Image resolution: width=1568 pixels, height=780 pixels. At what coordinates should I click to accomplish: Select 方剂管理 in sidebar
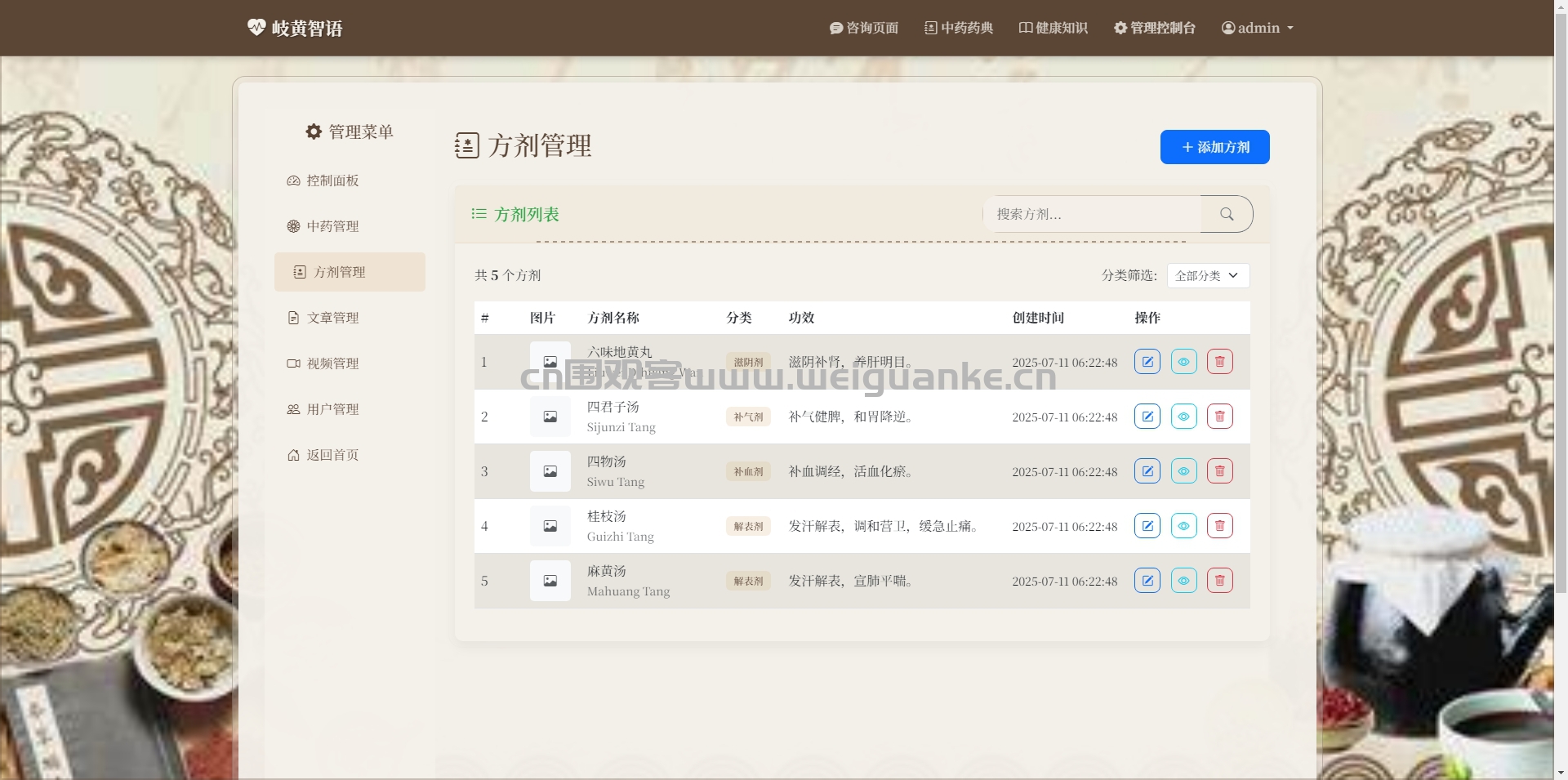pos(350,272)
